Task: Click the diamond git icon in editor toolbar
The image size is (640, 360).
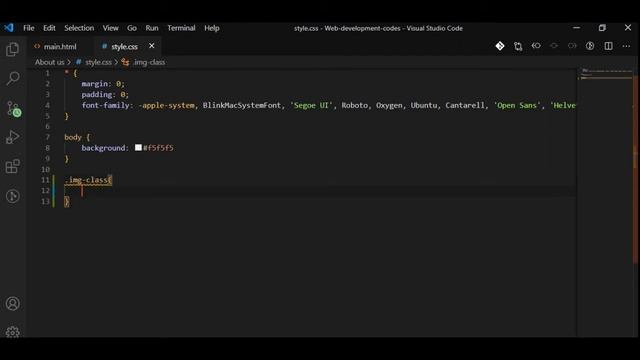Action: [x=500, y=46]
